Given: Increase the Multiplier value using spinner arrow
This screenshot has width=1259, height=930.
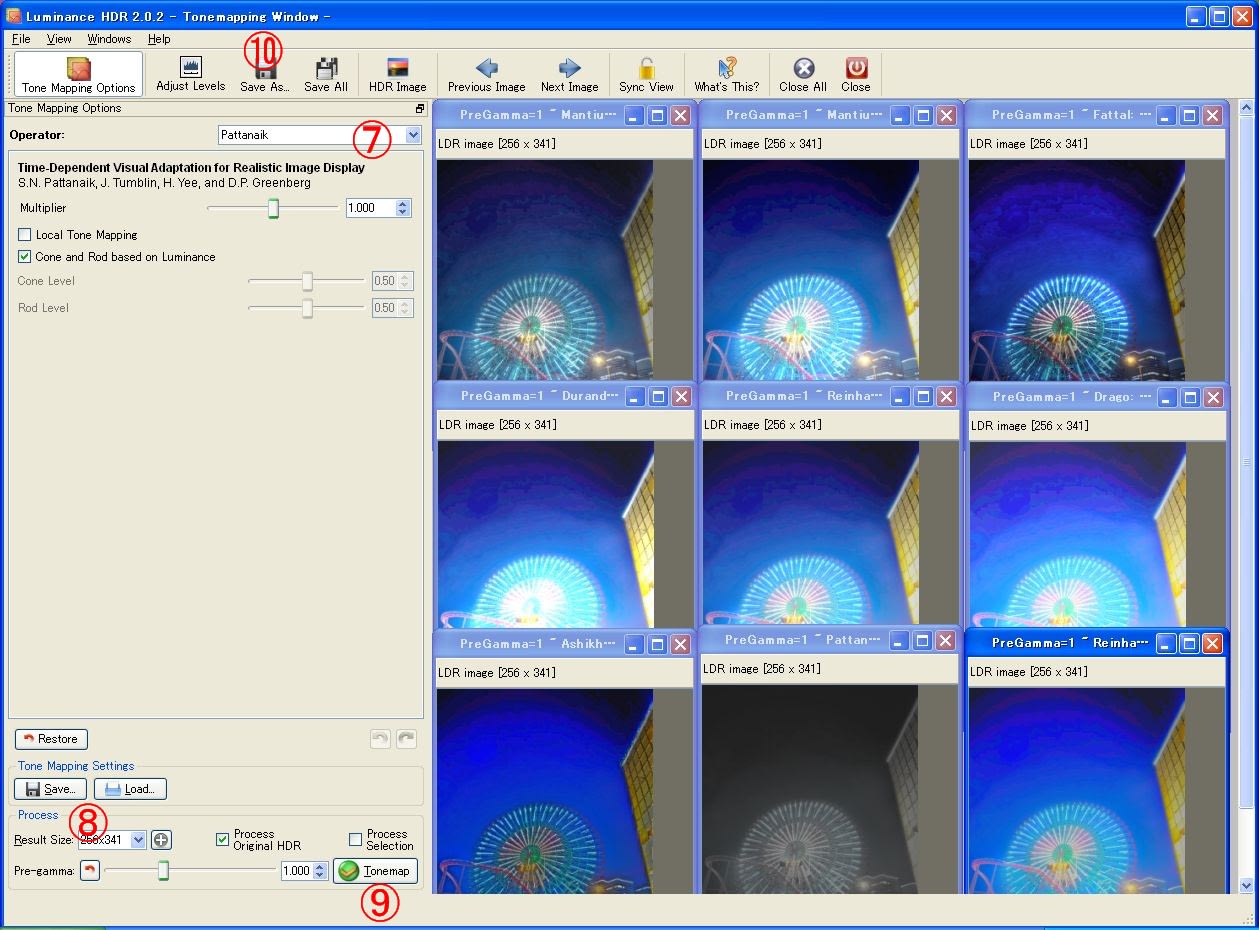Looking at the screenshot, I should click(403, 204).
